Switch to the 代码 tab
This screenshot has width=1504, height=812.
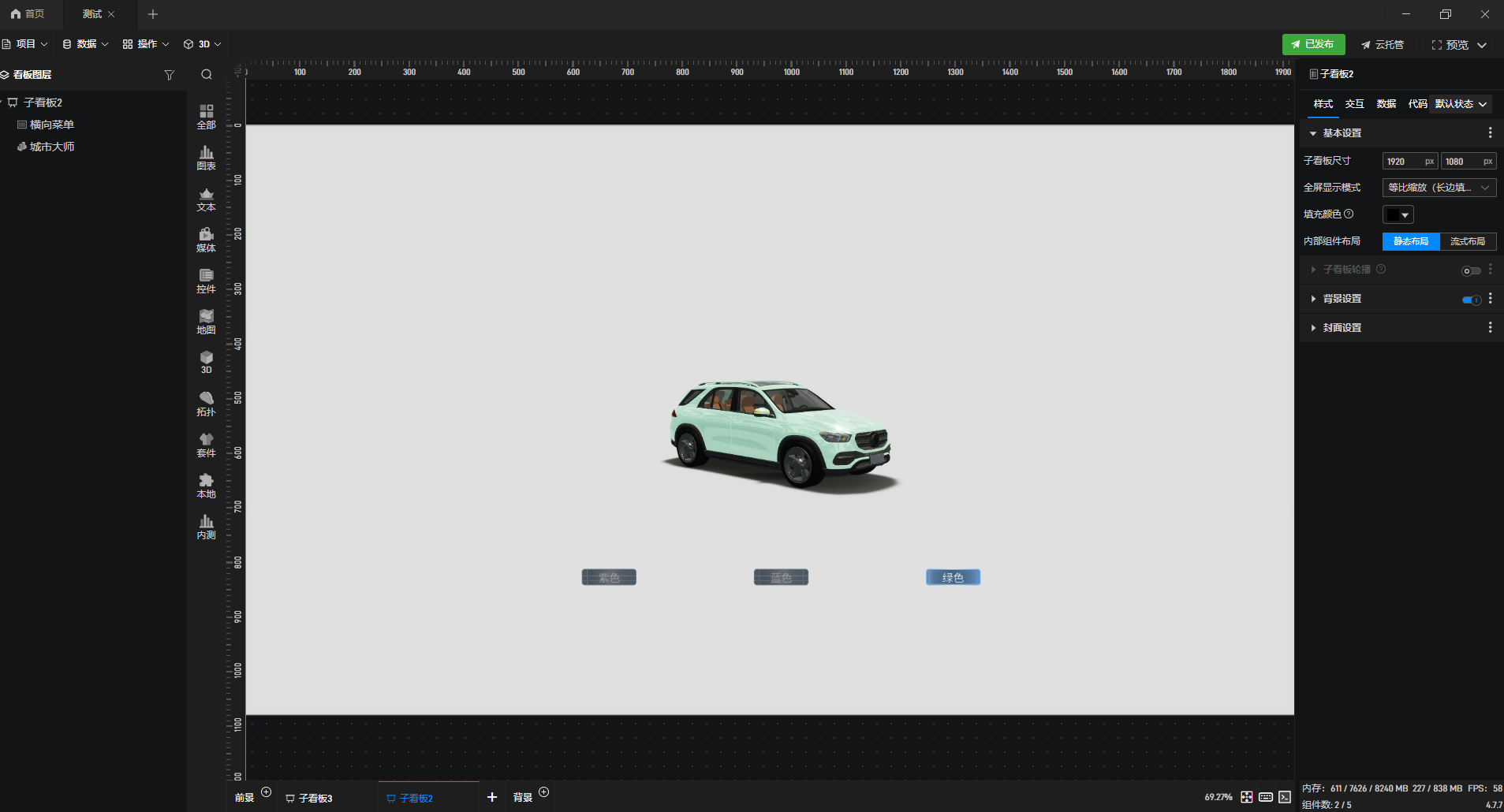pos(1418,104)
